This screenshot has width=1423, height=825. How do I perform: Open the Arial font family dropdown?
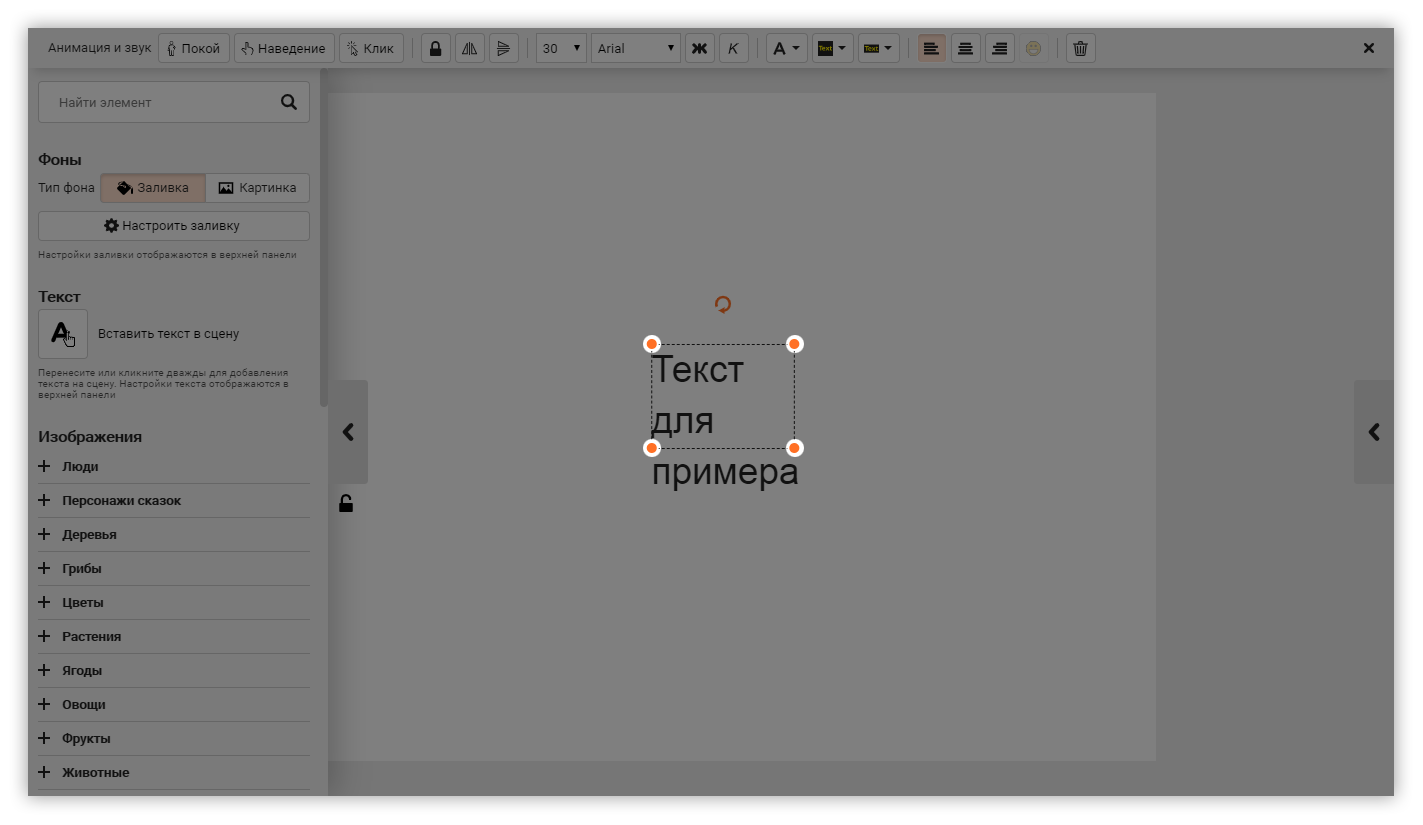[x=636, y=48]
